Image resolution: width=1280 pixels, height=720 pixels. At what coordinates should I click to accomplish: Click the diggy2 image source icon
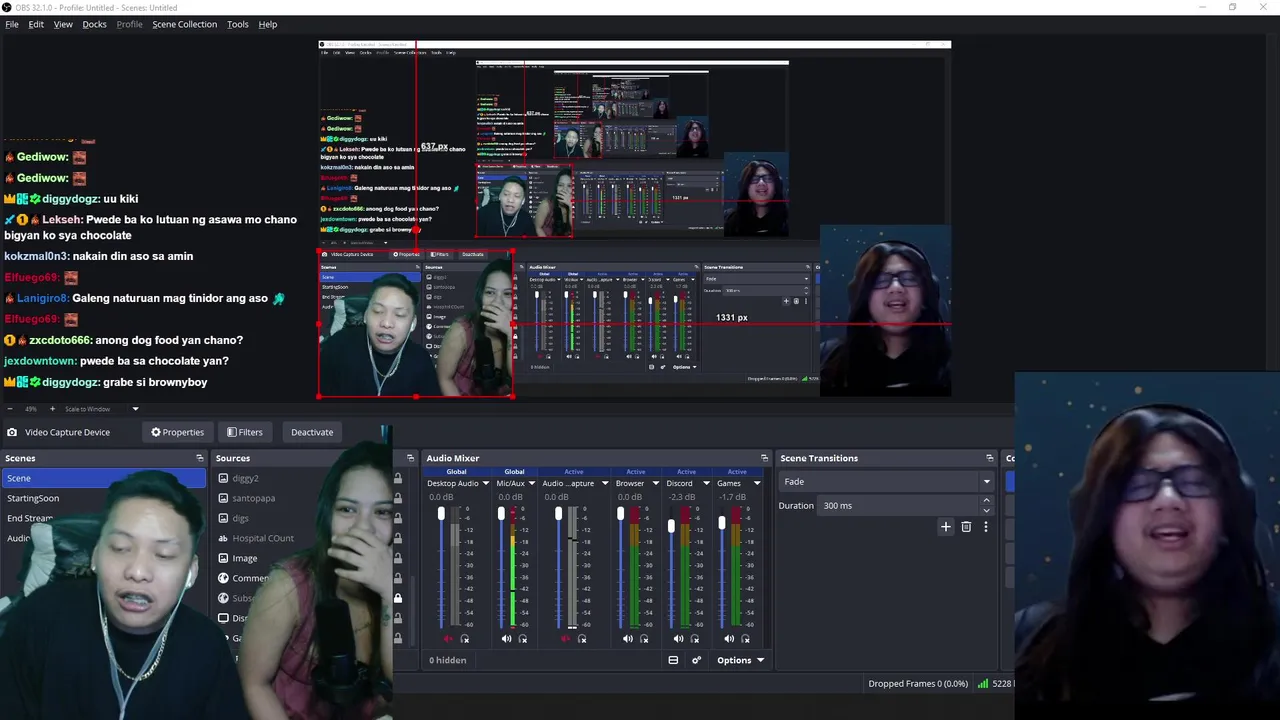pyautogui.click(x=223, y=478)
